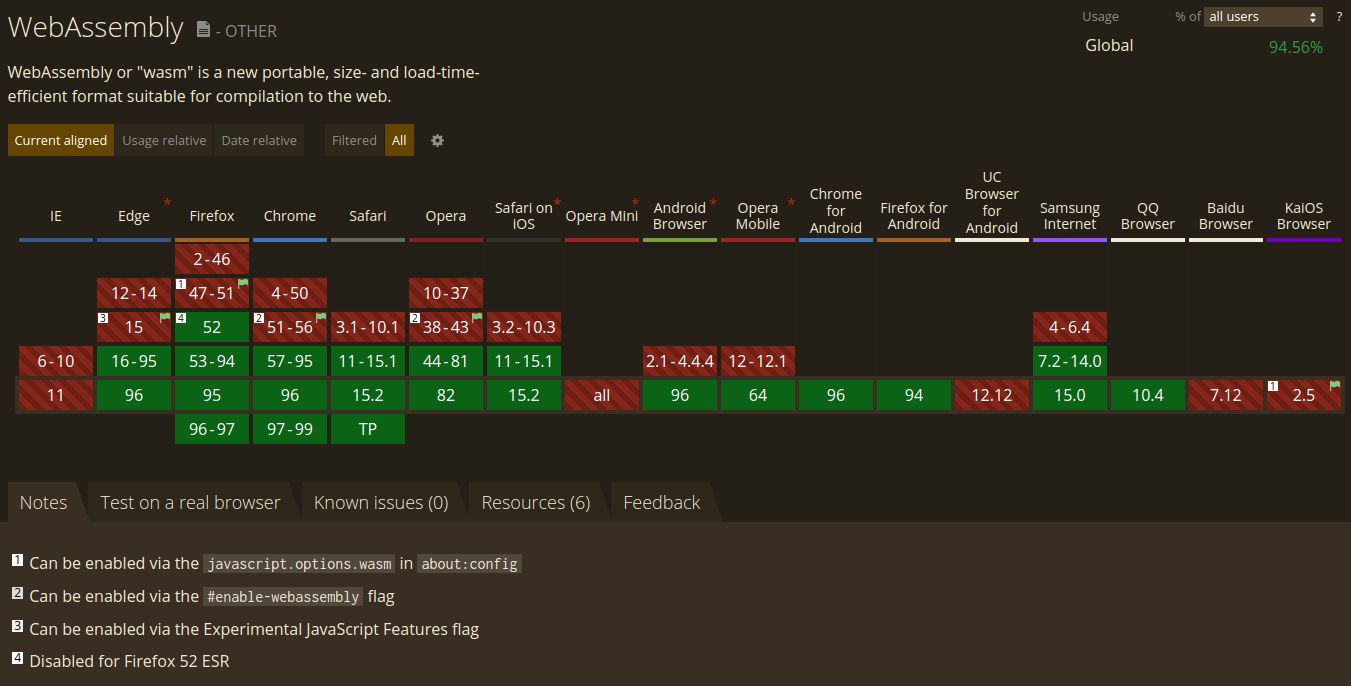Open the all users usage dropdown
The height and width of the screenshot is (686, 1351).
(x=1263, y=17)
